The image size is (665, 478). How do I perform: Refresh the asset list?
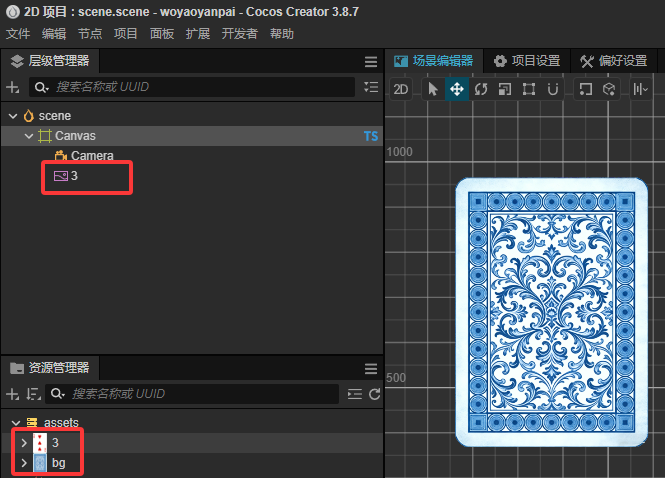click(x=374, y=394)
